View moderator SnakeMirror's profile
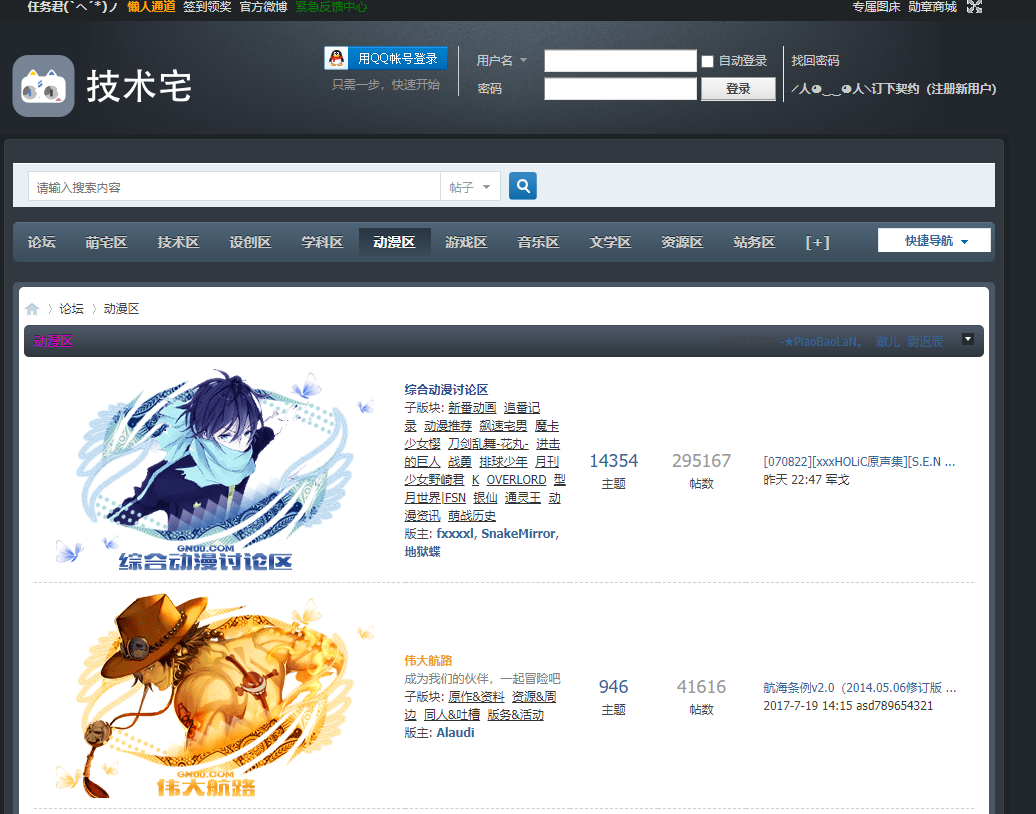 tap(519, 533)
